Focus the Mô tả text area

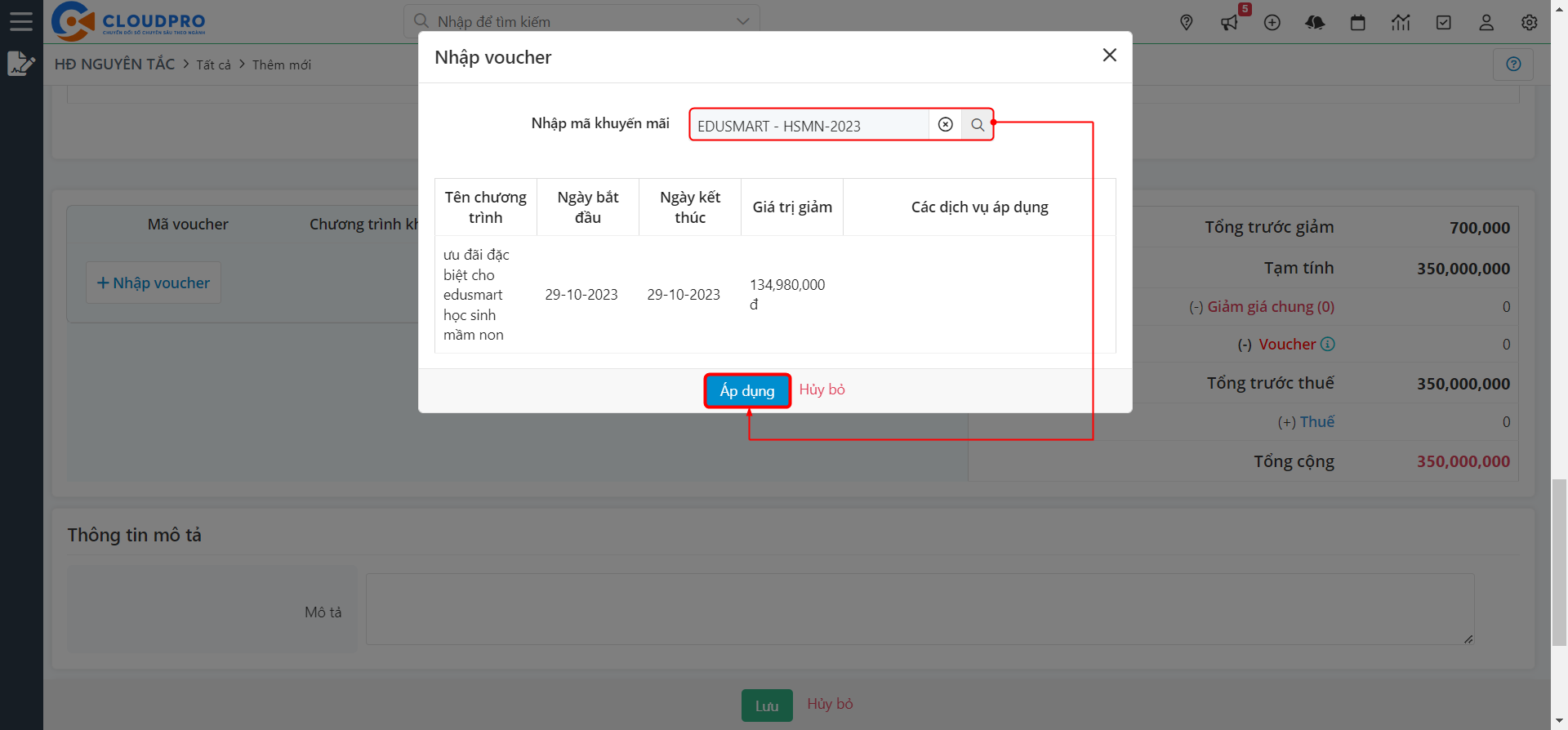click(920, 609)
